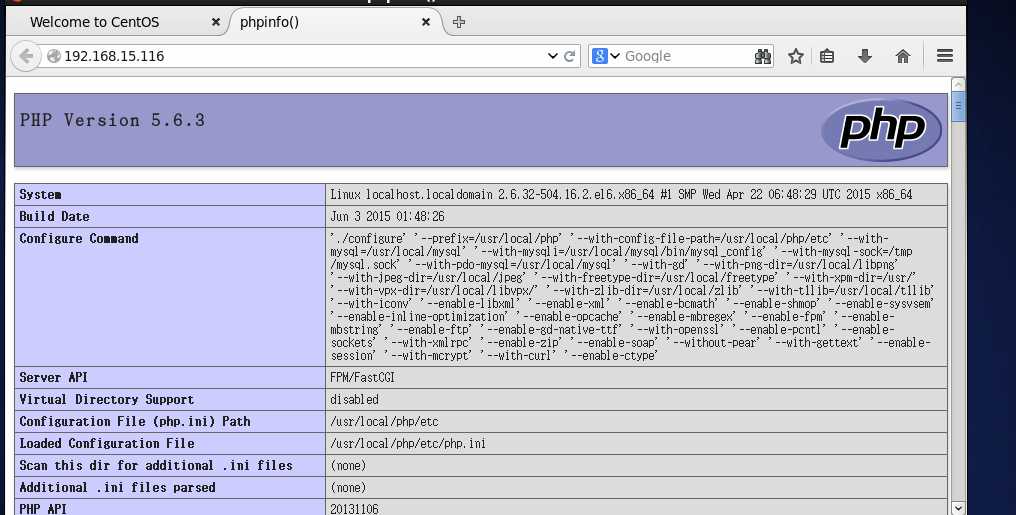Image resolution: width=1016 pixels, height=515 pixels.
Task: Click the Server API row label
Action: pyautogui.click(x=53, y=377)
